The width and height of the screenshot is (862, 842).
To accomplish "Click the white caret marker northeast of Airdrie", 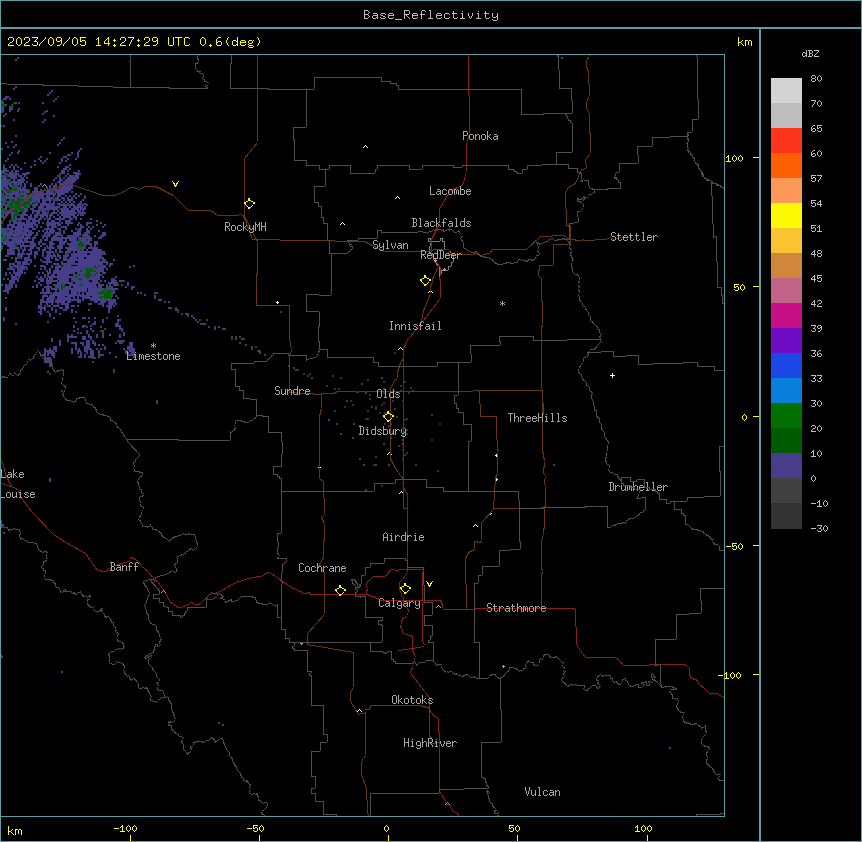I will (x=476, y=526).
